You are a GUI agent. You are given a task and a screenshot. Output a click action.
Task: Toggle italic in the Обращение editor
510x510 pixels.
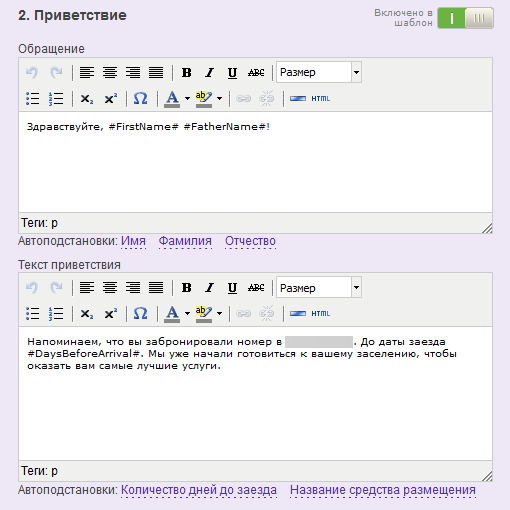pyautogui.click(x=210, y=72)
